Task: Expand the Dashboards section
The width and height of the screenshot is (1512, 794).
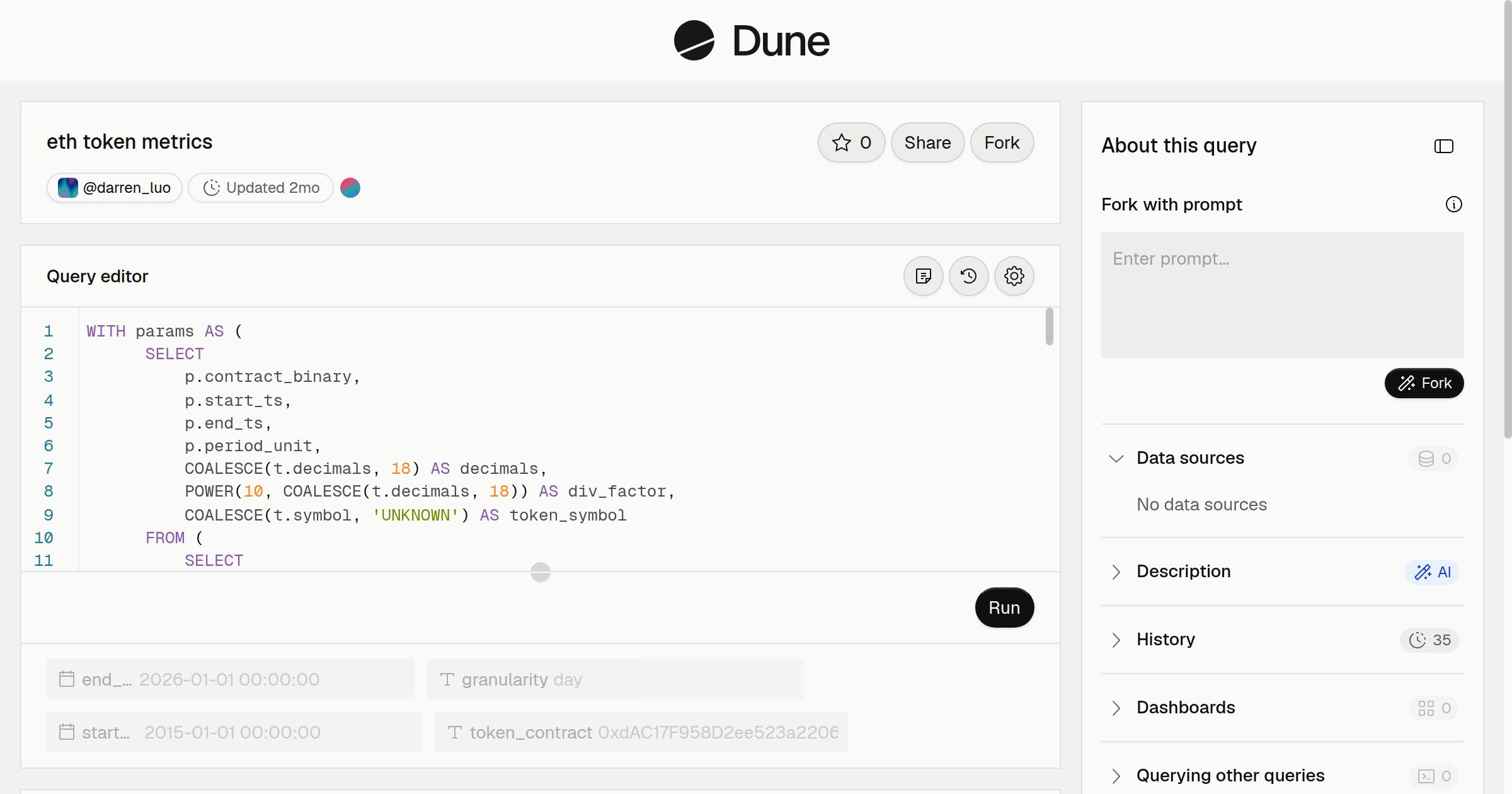Action: pyautogui.click(x=1116, y=708)
